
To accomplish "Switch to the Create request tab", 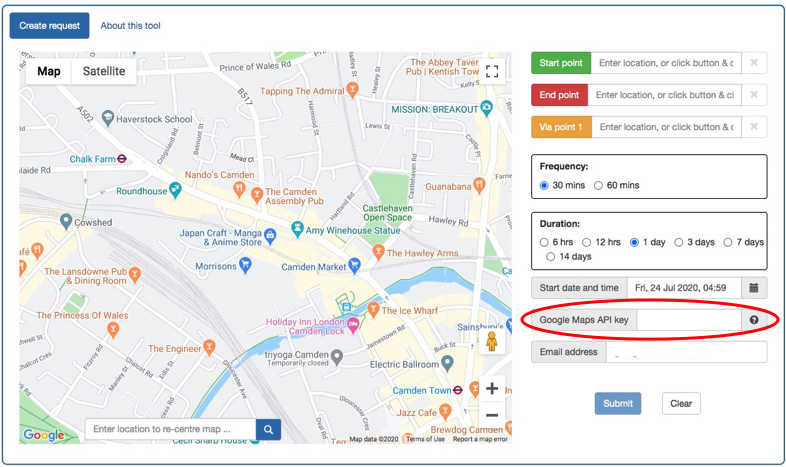I will [49, 25].
